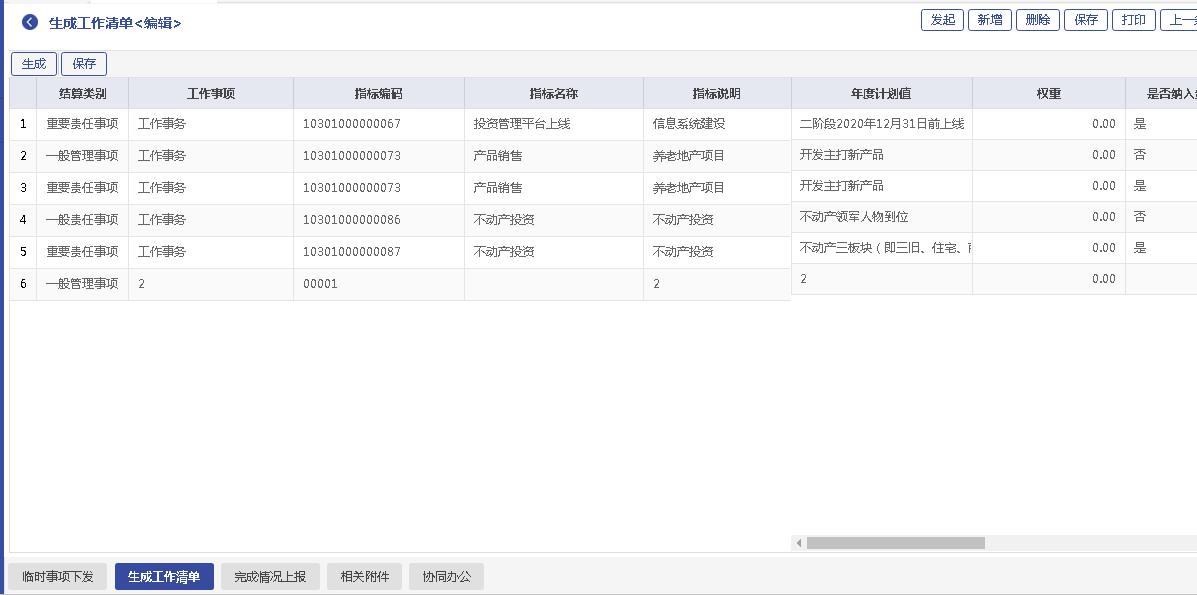
Task: Open the 相关附件 tab
Action: click(x=364, y=577)
